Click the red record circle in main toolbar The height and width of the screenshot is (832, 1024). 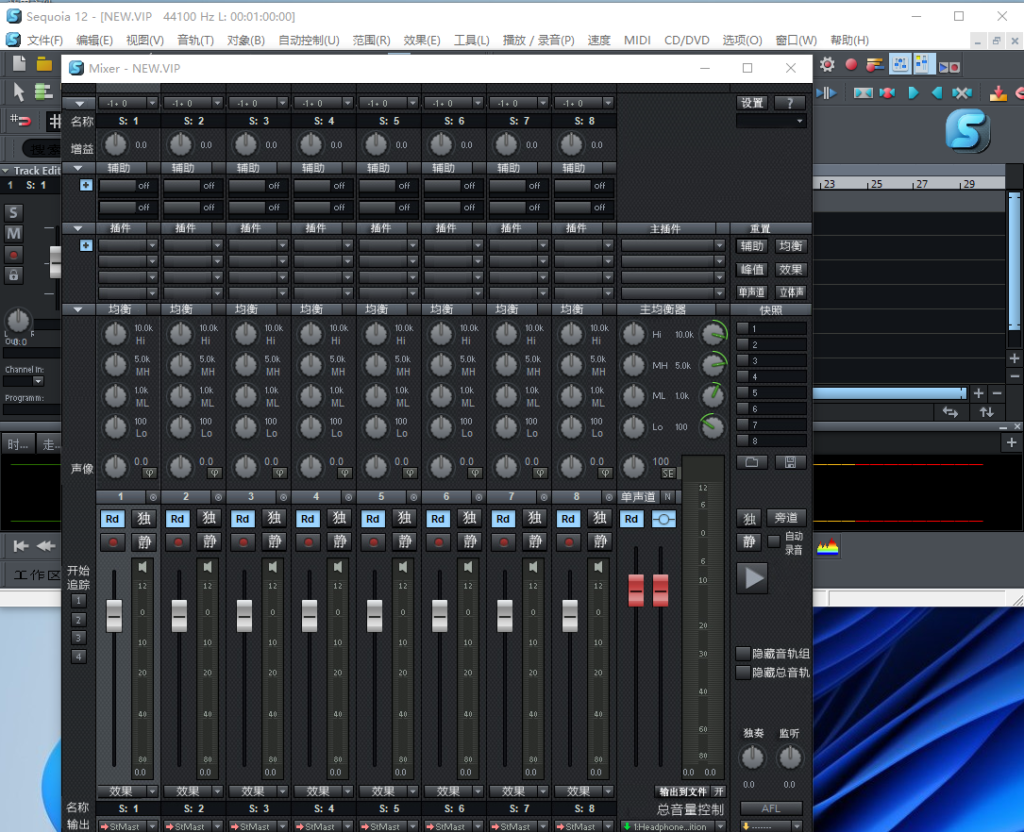pos(851,65)
